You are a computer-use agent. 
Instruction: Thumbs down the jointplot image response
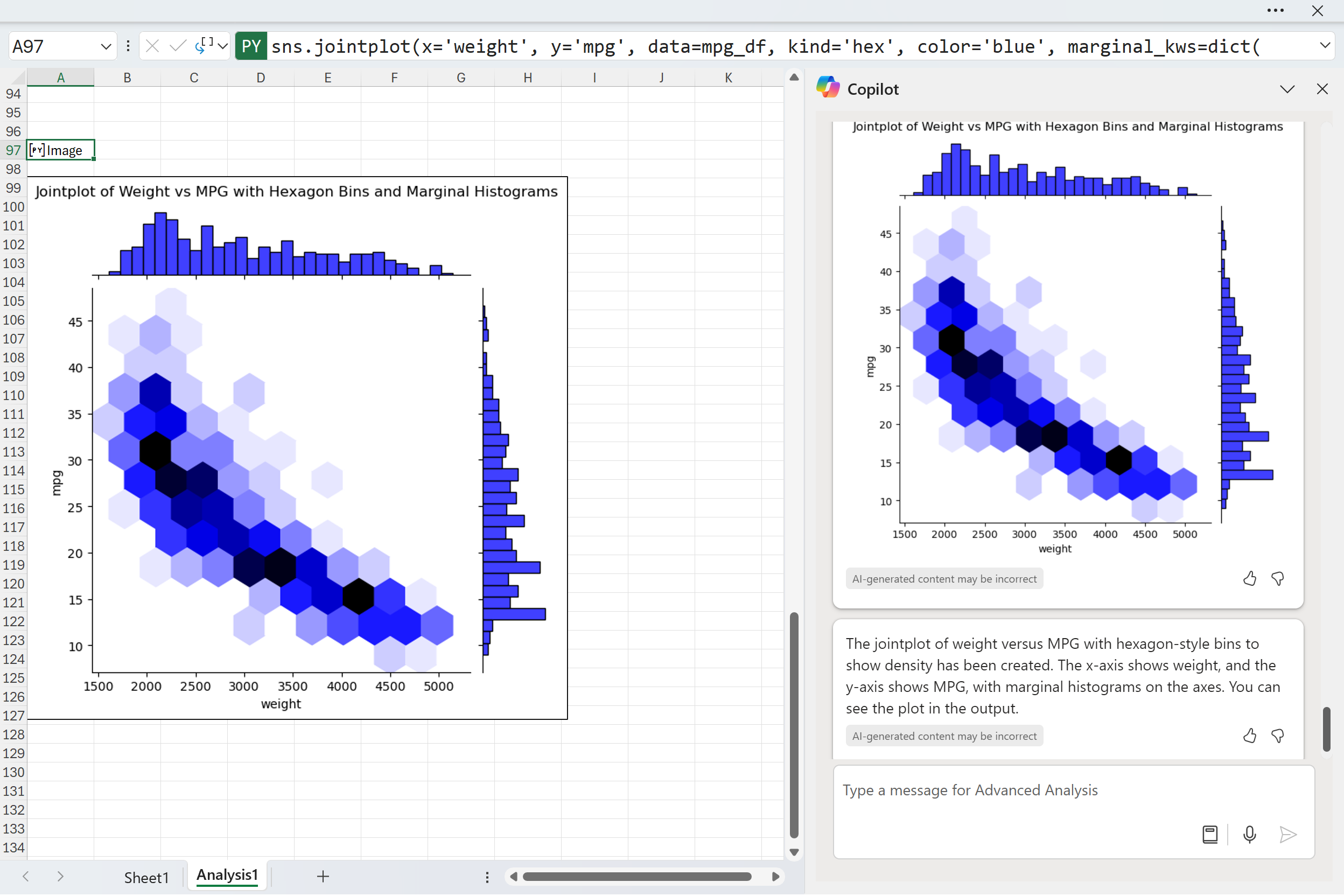[x=1278, y=579]
